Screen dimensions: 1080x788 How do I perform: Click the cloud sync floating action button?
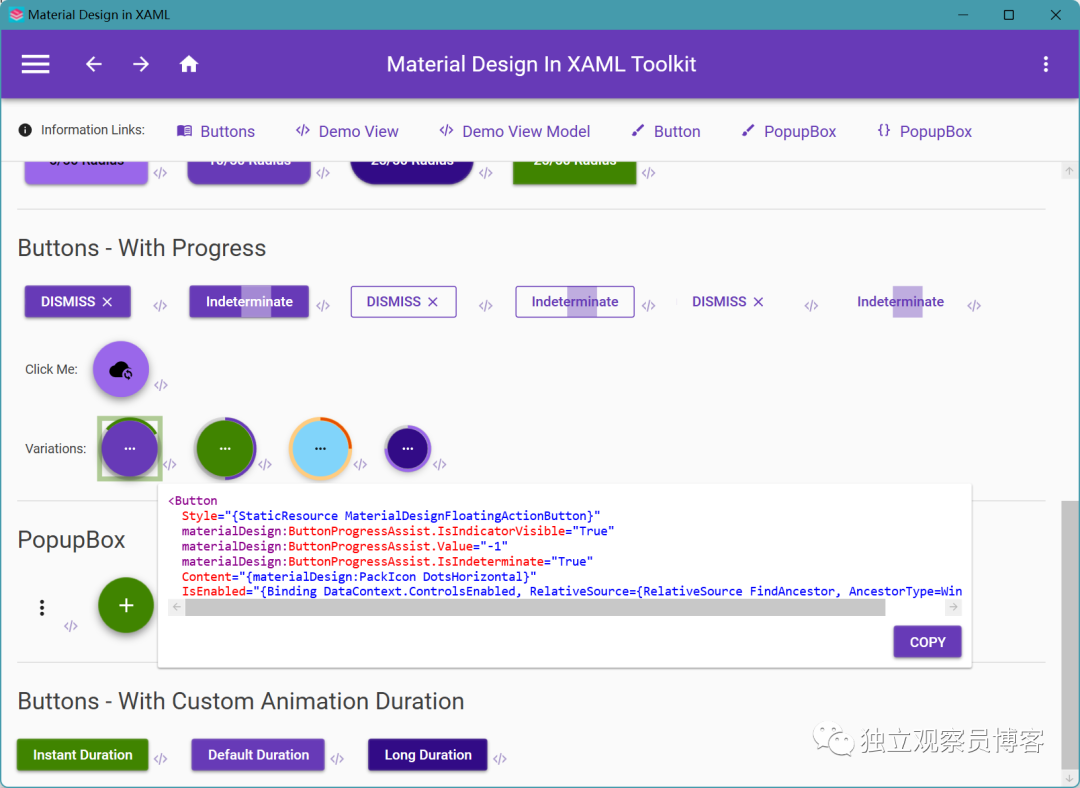point(121,369)
